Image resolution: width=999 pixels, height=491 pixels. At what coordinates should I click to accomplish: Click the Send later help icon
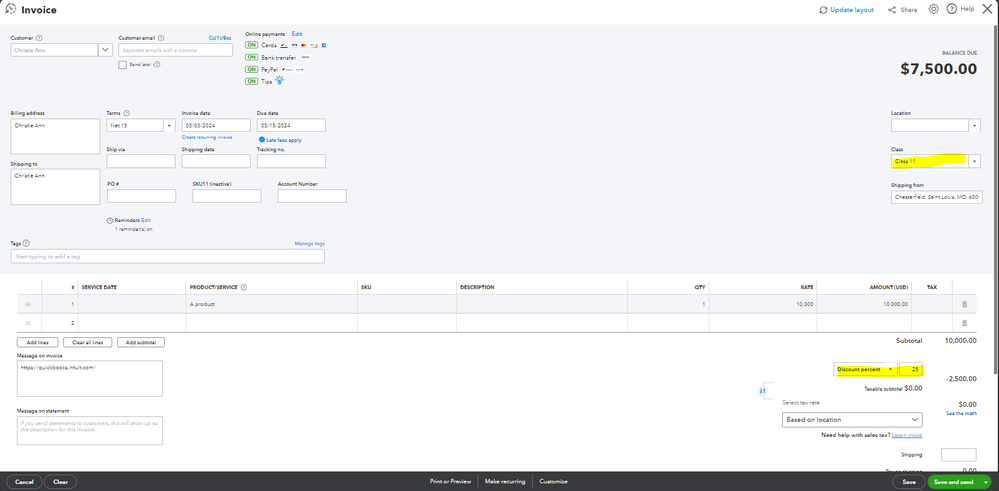pyautogui.click(x=157, y=64)
